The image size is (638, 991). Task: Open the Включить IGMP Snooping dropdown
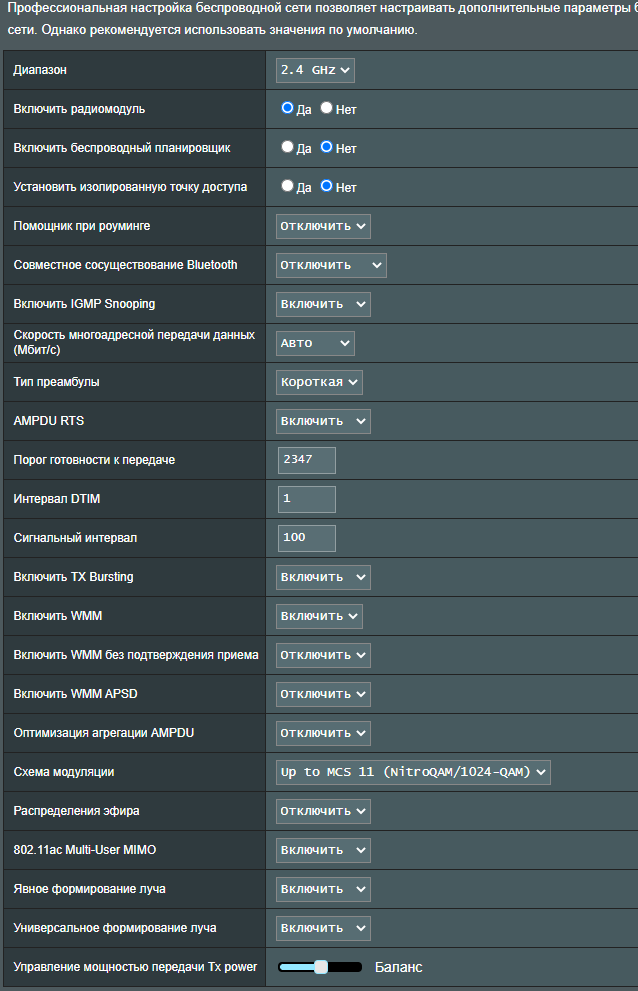click(x=323, y=304)
